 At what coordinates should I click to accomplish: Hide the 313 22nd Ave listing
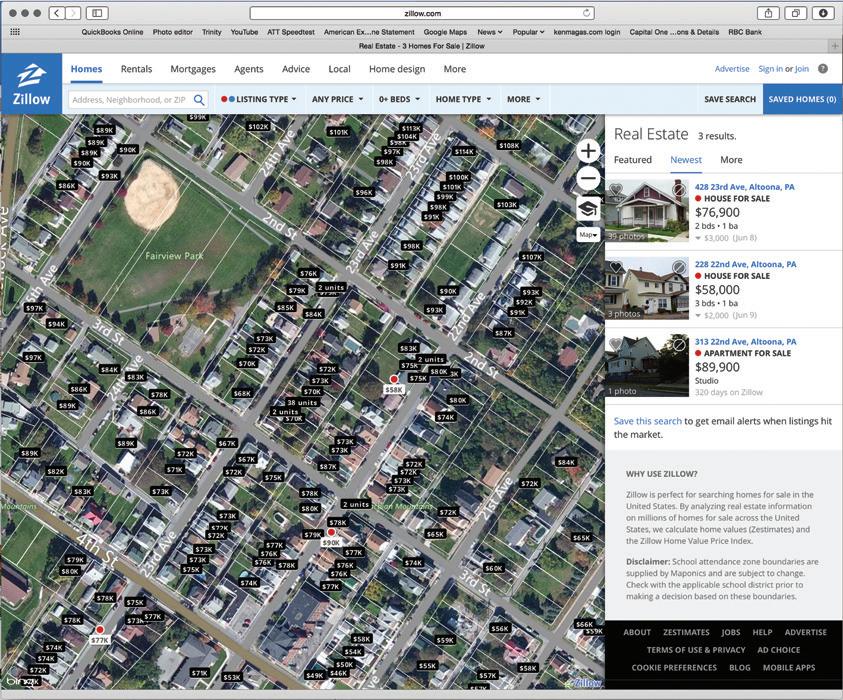[679, 345]
